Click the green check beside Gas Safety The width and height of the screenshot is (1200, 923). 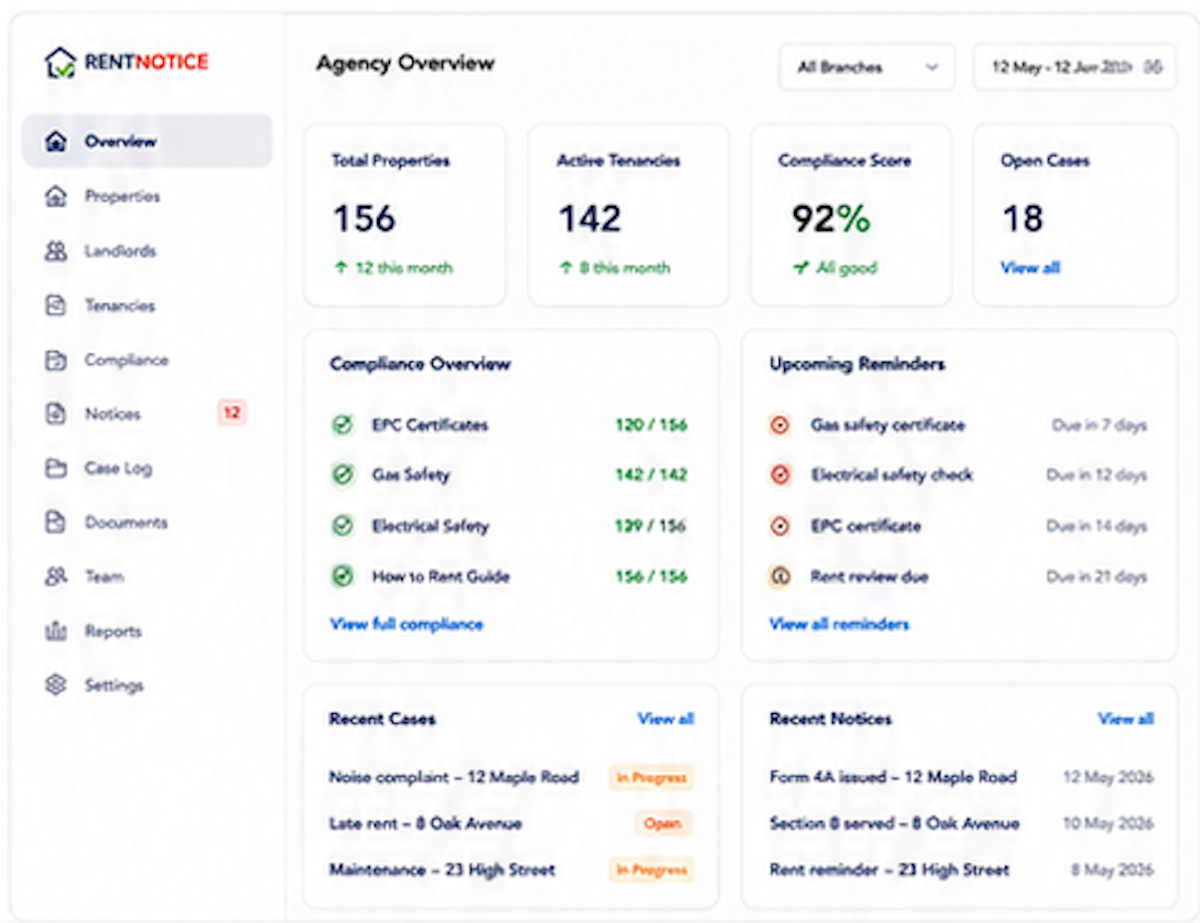[343, 475]
